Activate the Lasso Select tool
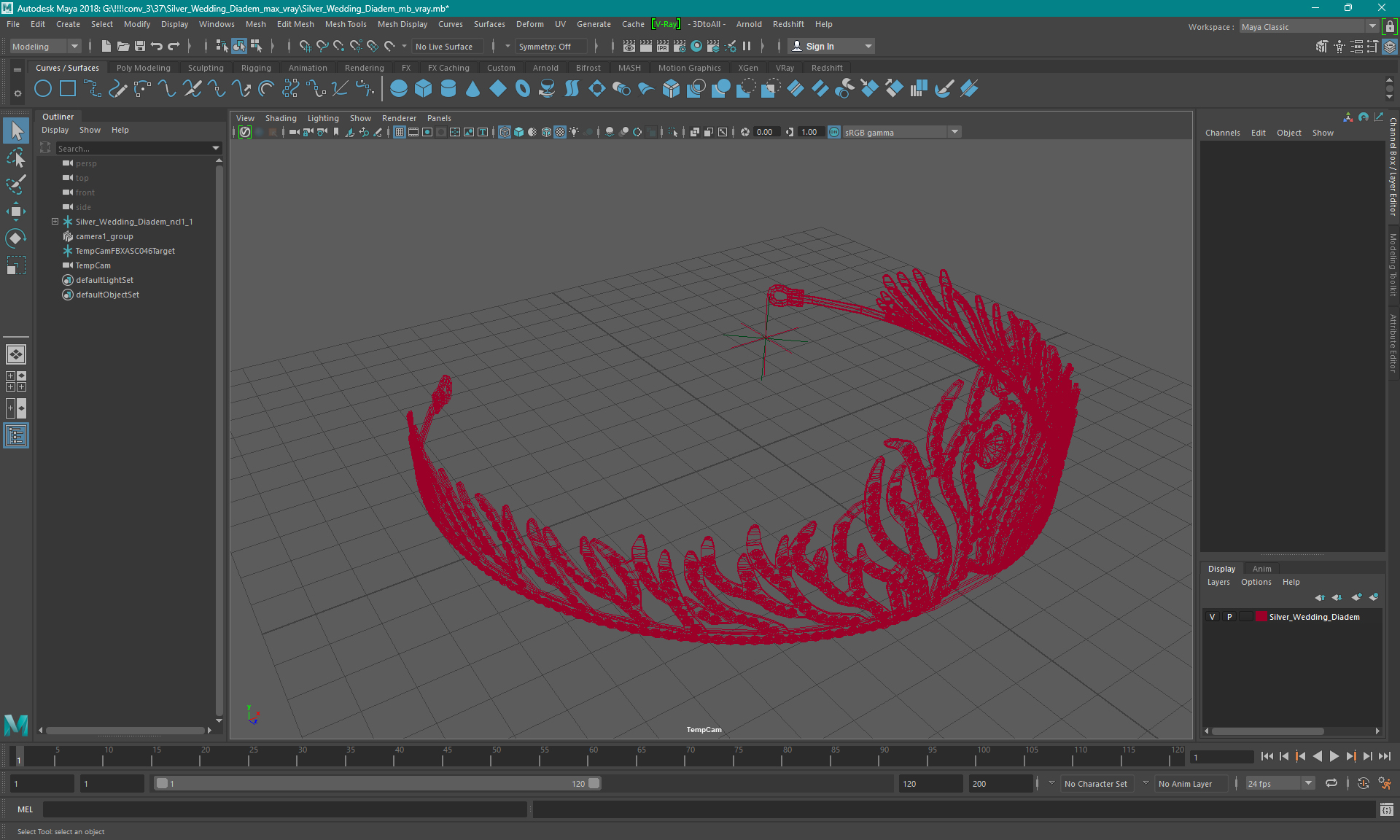The image size is (1400, 840). (16, 157)
